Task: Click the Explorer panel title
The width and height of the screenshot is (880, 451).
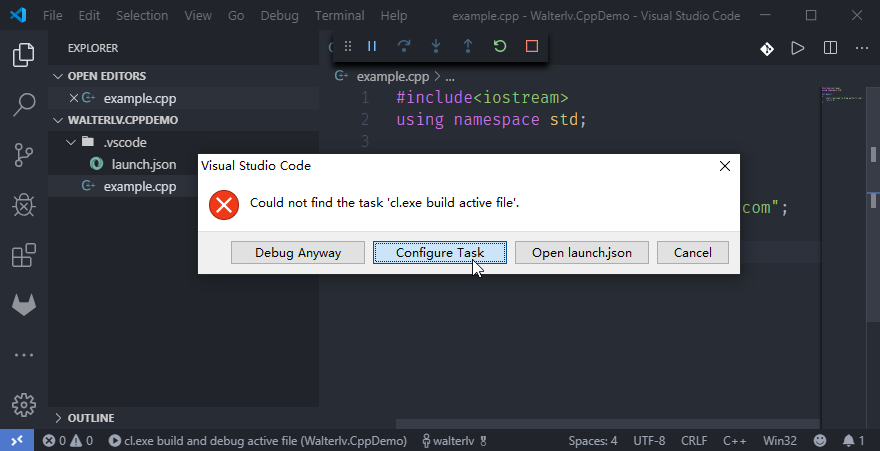Action: 93,48
